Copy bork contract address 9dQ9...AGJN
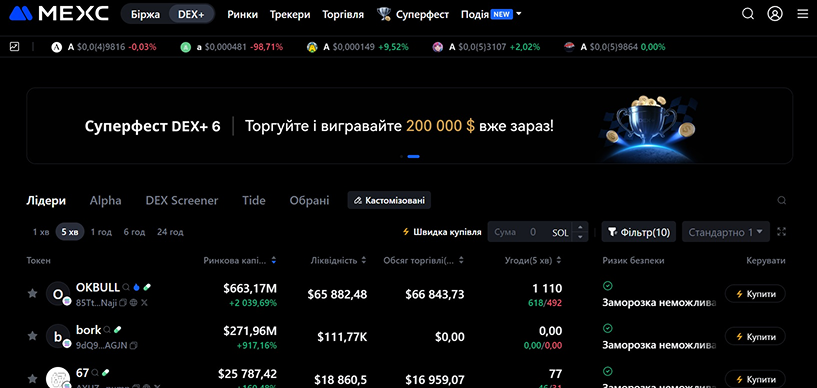This screenshot has height=388, width=817. click(x=134, y=345)
